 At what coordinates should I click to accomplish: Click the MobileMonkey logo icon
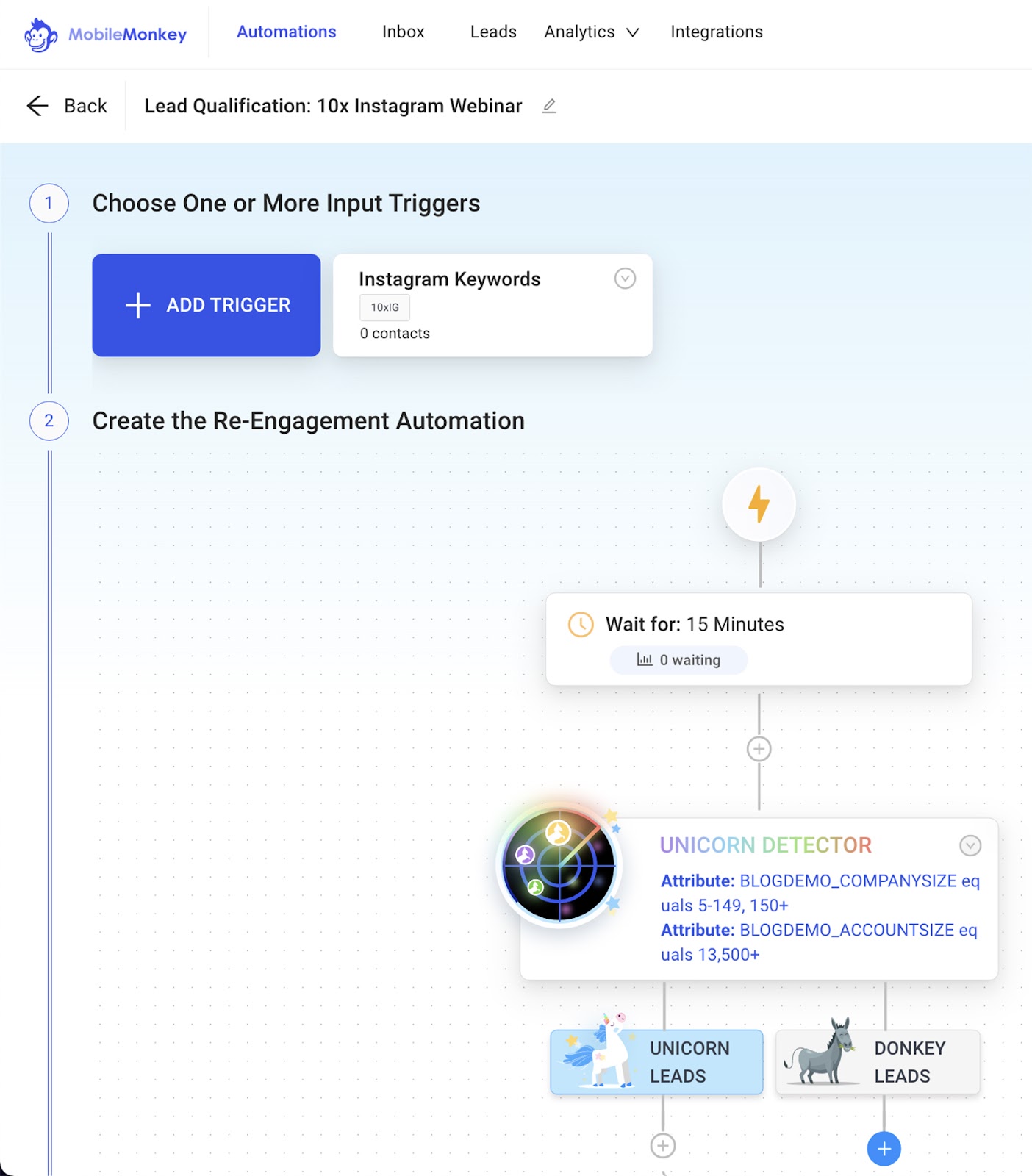(x=40, y=35)
